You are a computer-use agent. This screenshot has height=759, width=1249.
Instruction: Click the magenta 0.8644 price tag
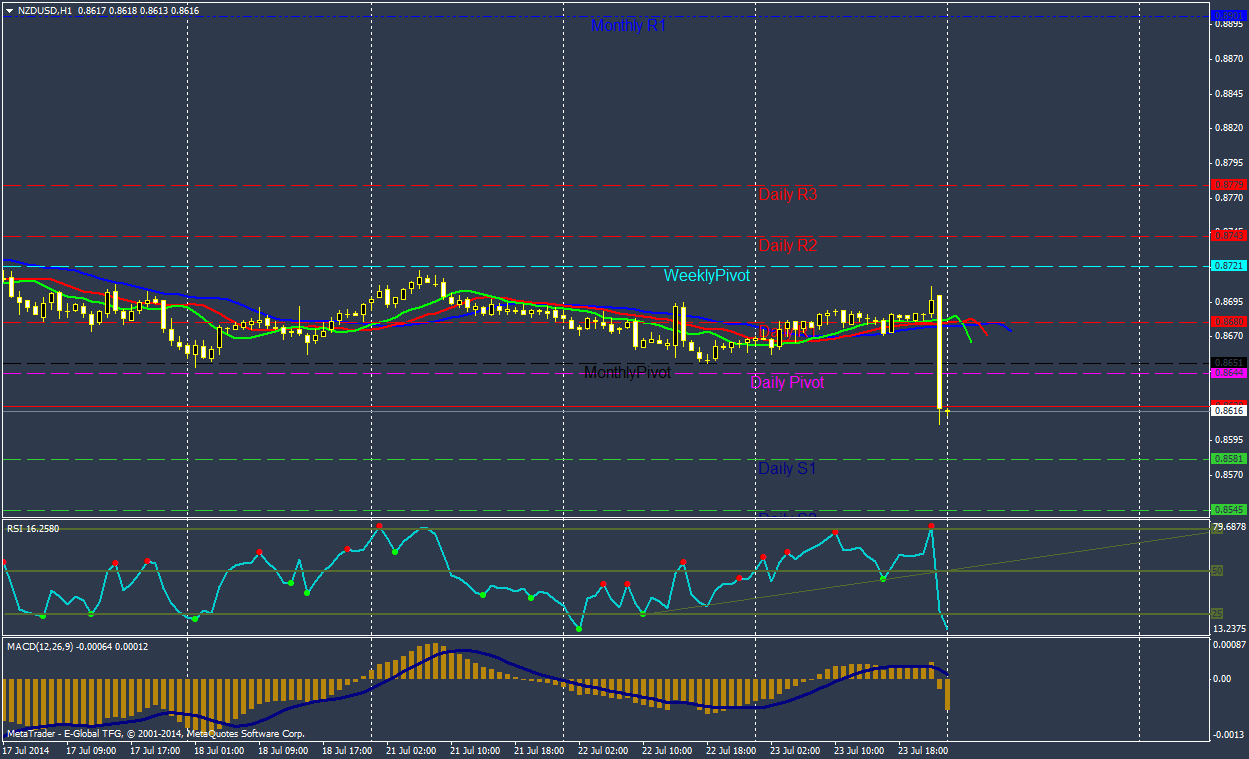click(x=1228, y=373)
